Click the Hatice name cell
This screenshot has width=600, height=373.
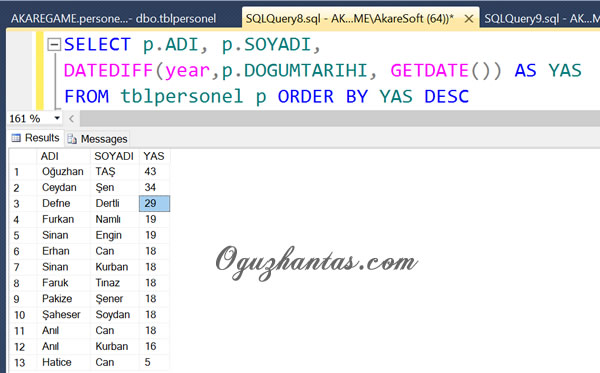click(64, 362)
